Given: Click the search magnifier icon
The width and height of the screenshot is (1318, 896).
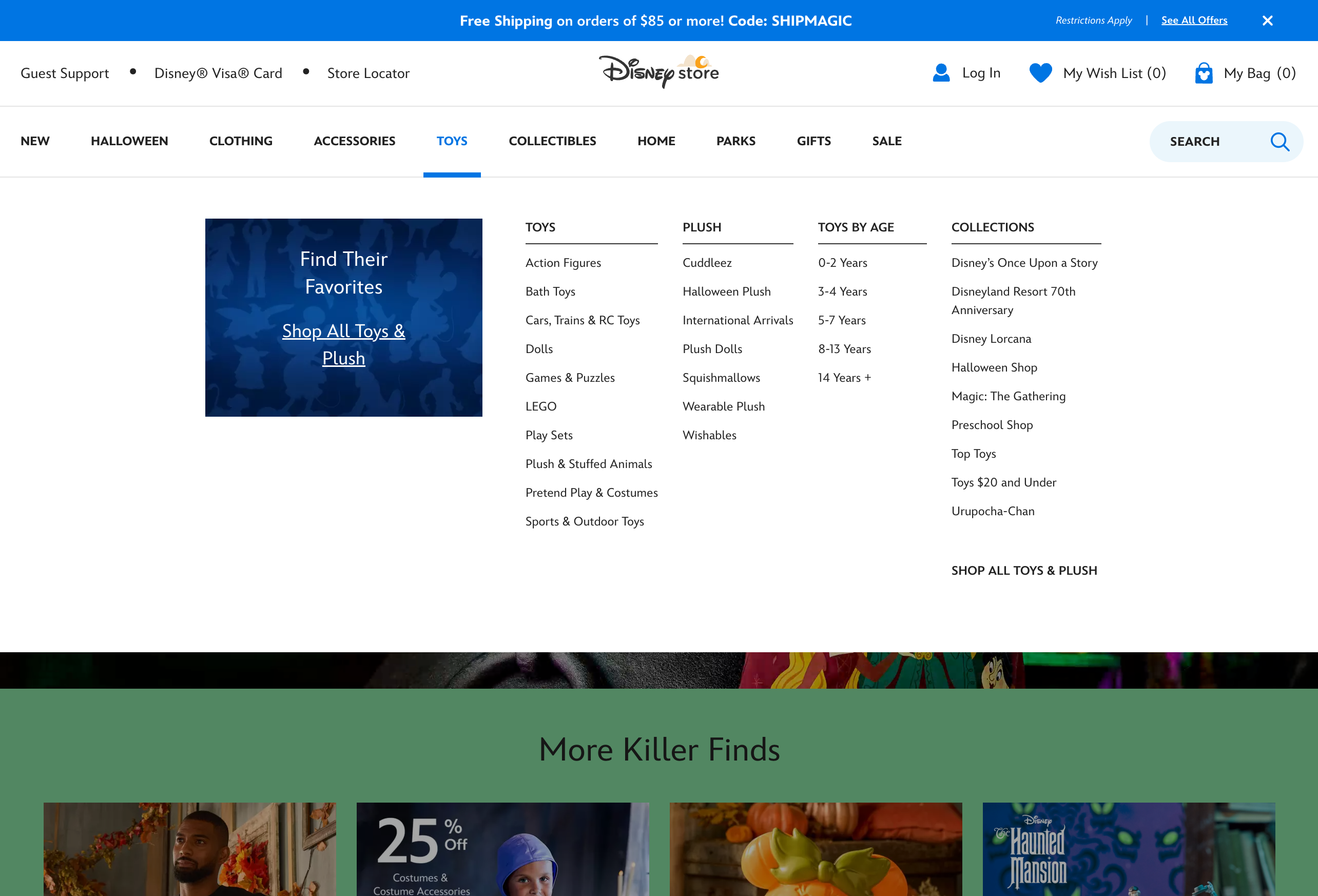Looking at the screenshot, I should (x=1280, y=141).
